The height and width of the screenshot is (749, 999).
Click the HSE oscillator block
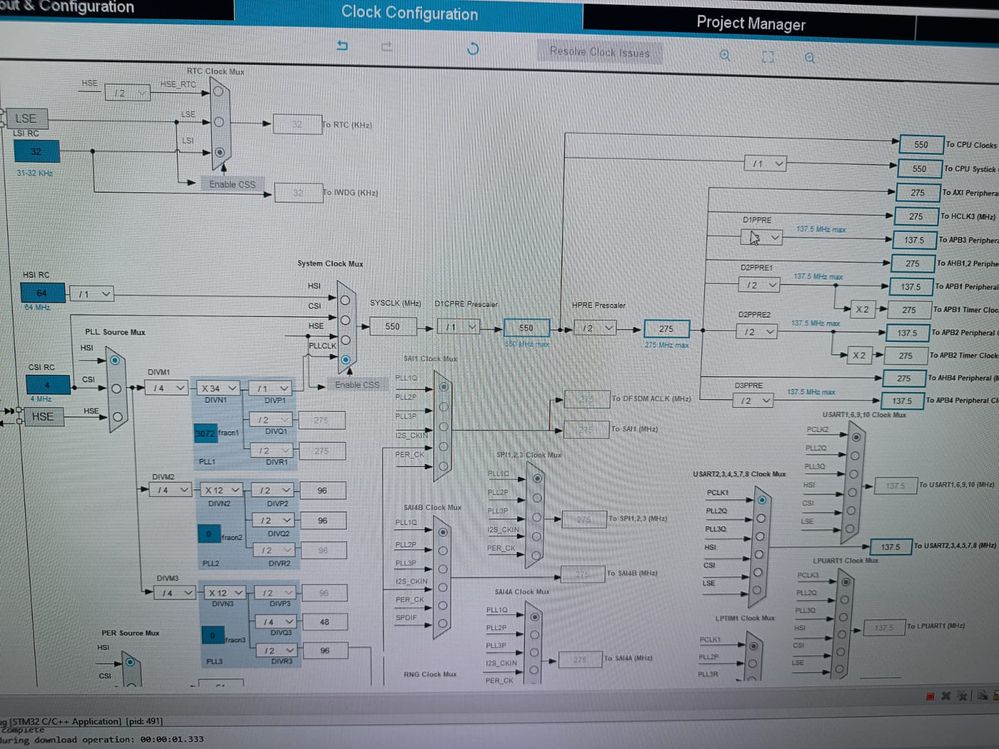point(43,417)
